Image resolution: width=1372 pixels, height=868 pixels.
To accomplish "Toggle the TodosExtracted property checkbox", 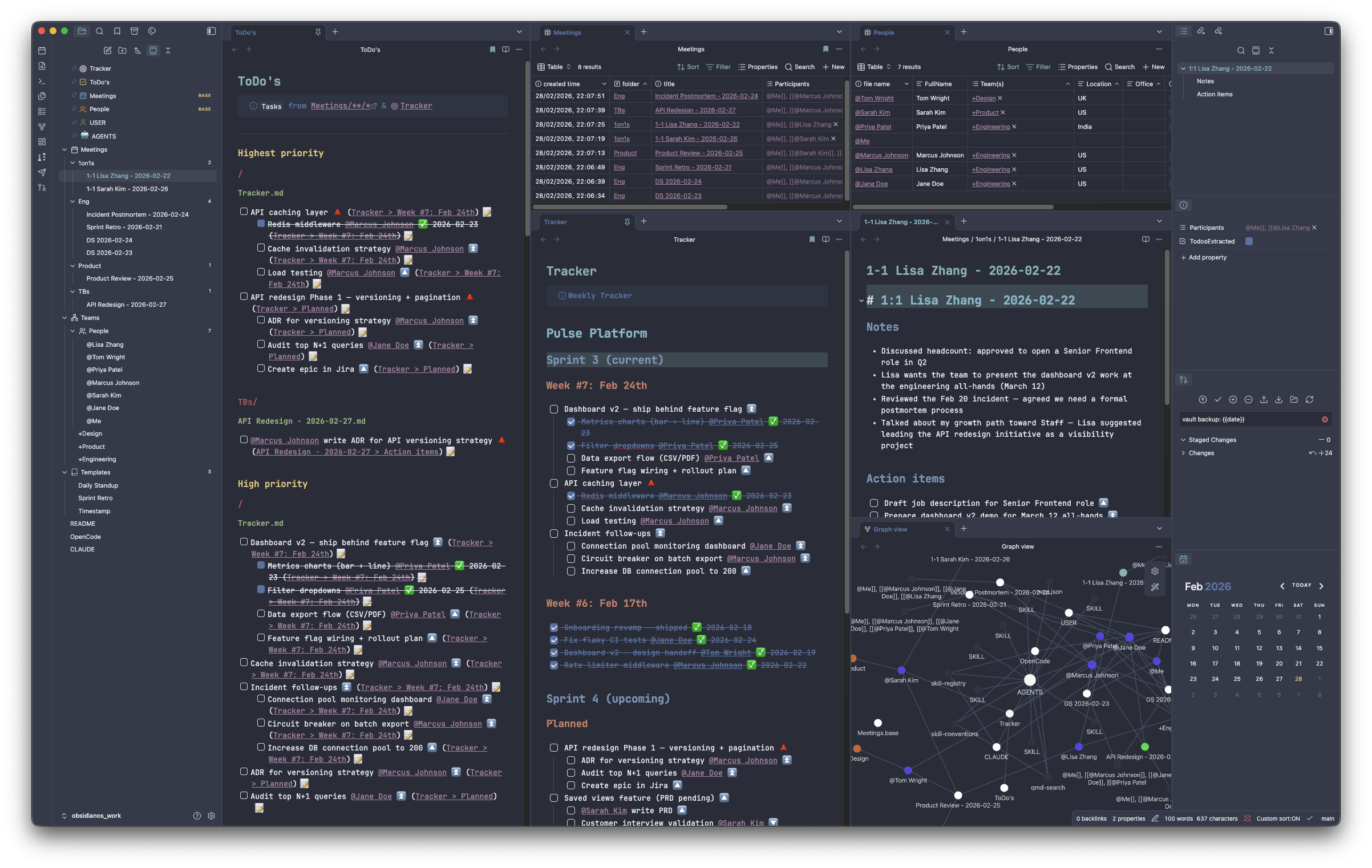I will click(x=1249, y=241).
